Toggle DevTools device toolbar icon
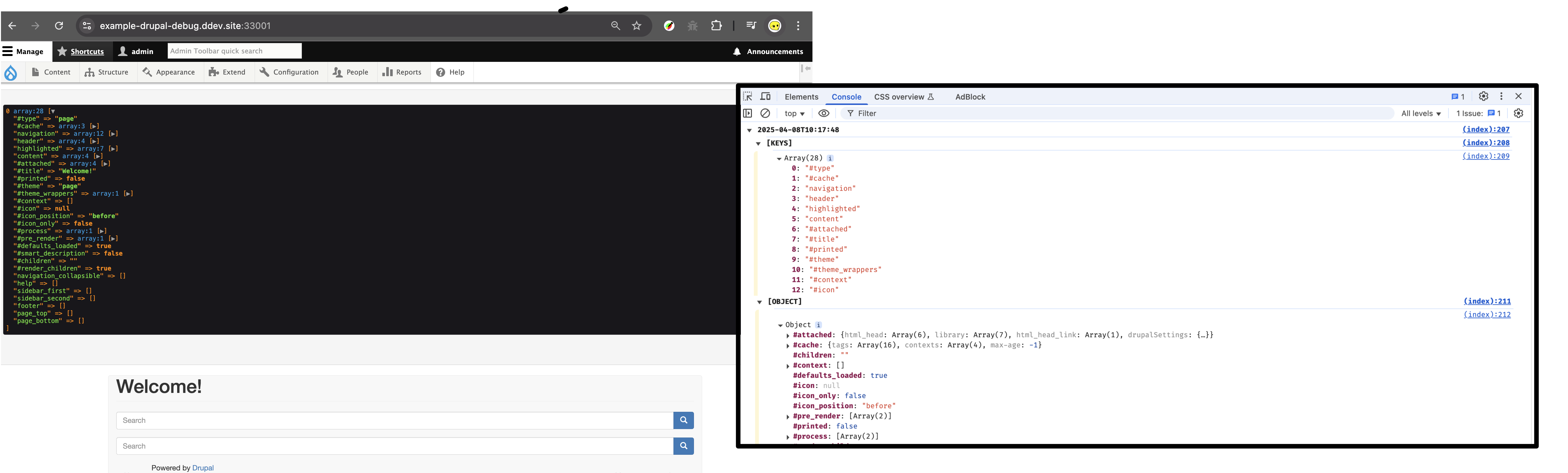This screenshot has height=473, width=1568. pos(766,96)
